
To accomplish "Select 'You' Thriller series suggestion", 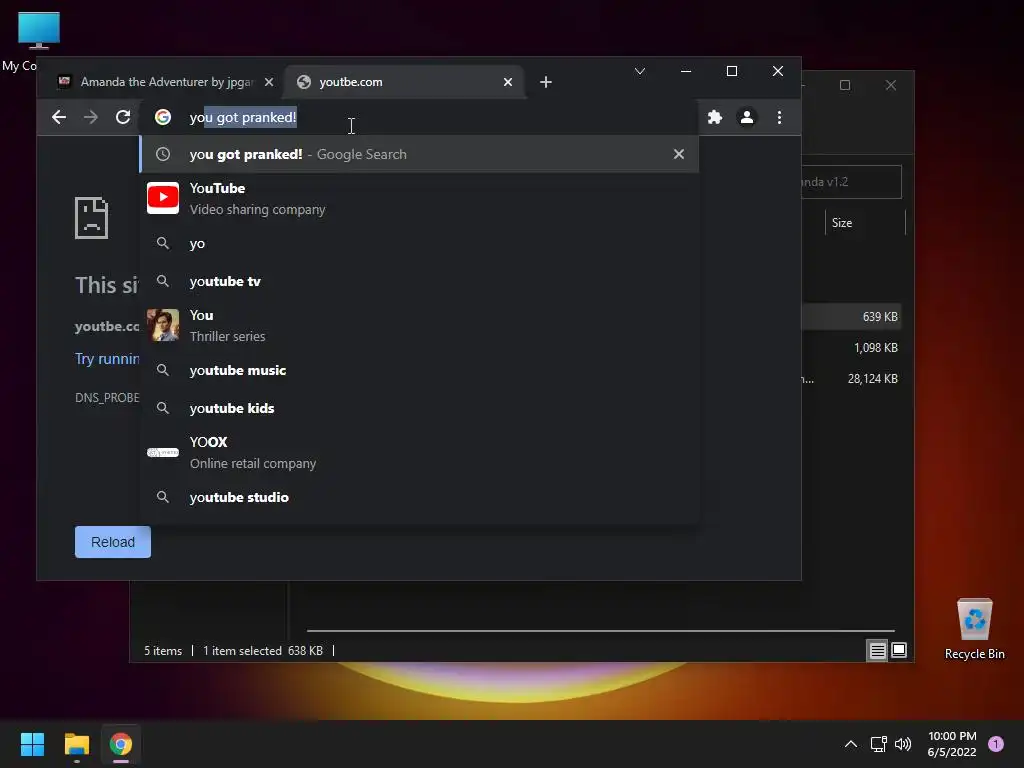I will tap(419, 325).
